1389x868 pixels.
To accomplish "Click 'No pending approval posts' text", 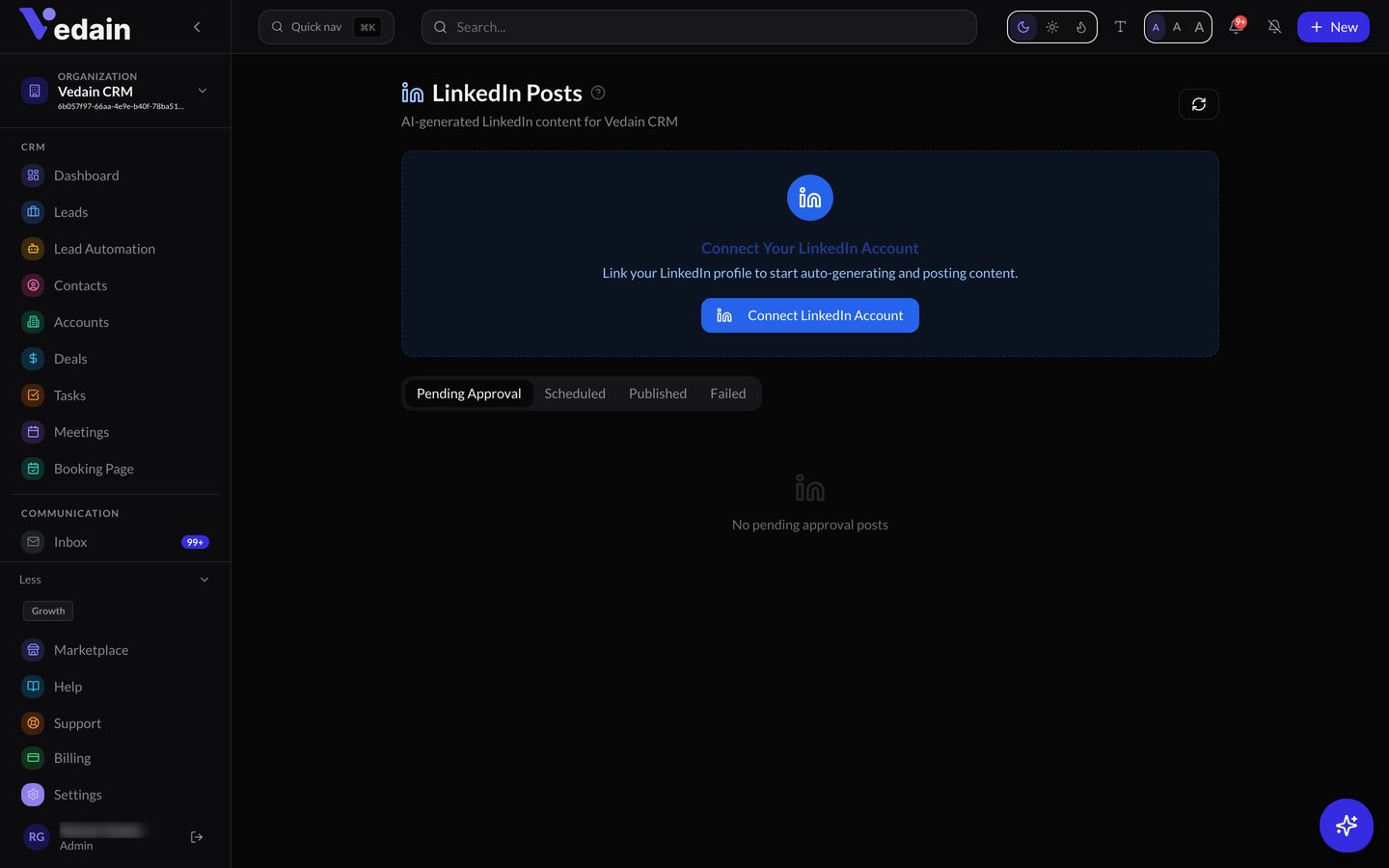I will click(810, 525).
